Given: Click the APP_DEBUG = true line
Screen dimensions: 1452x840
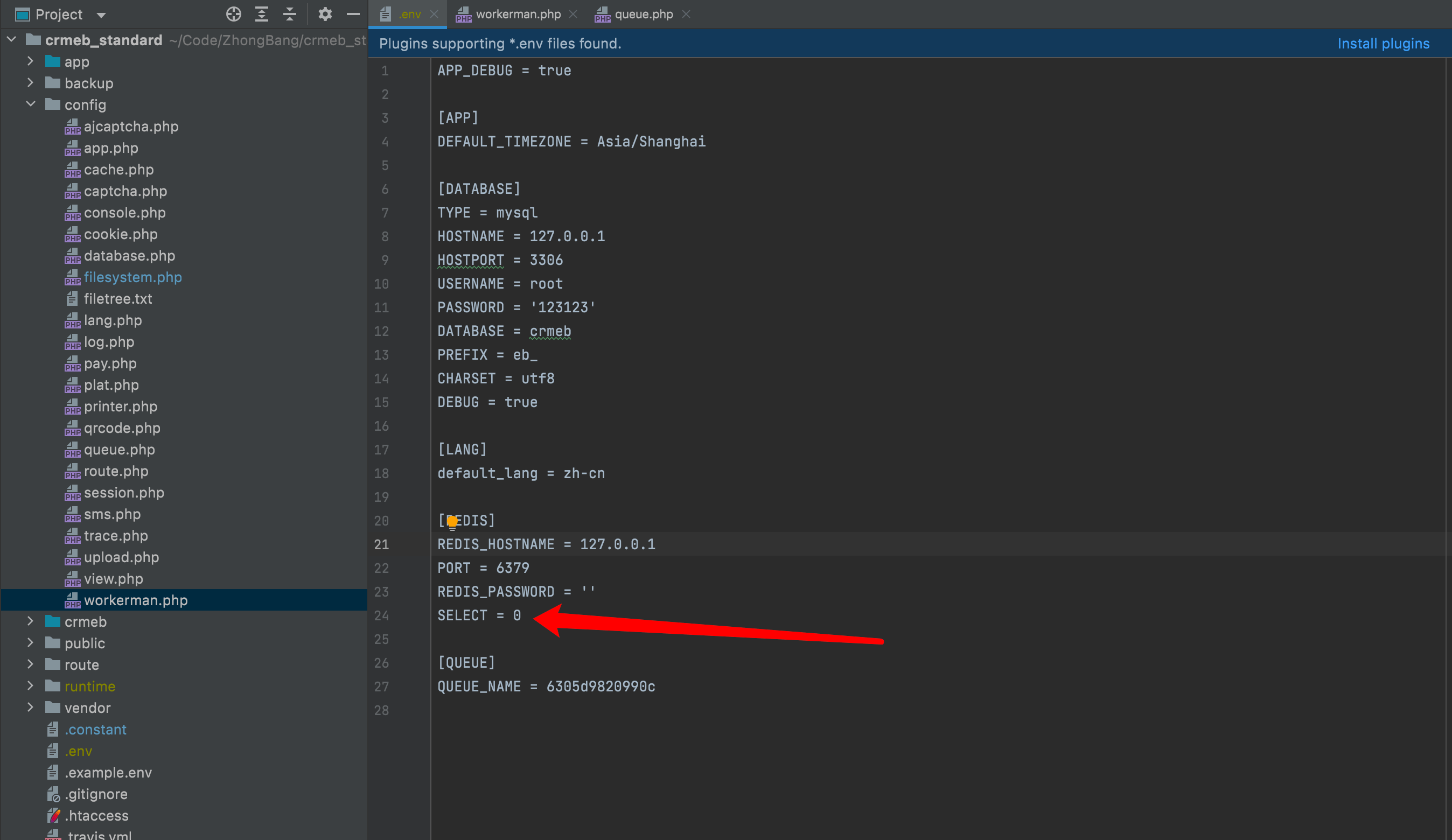Looking at the screenshot, I should (x=504, y=71).
